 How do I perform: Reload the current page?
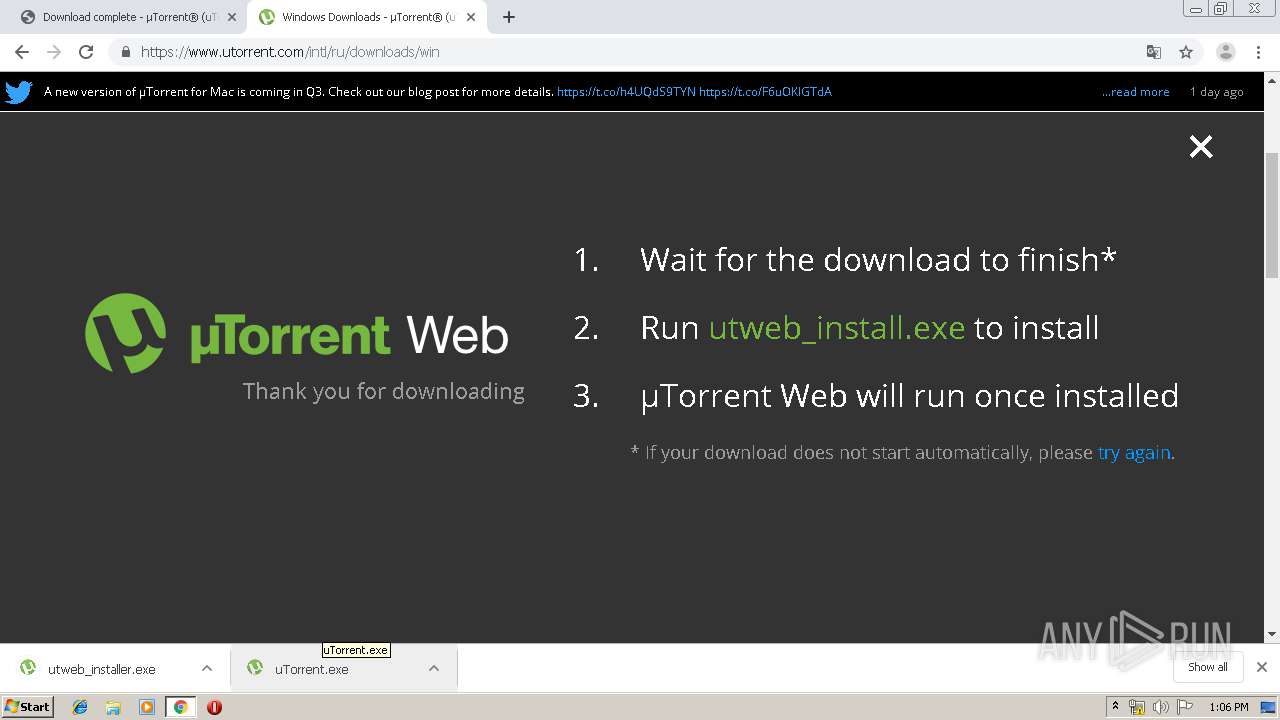[86, 52]
